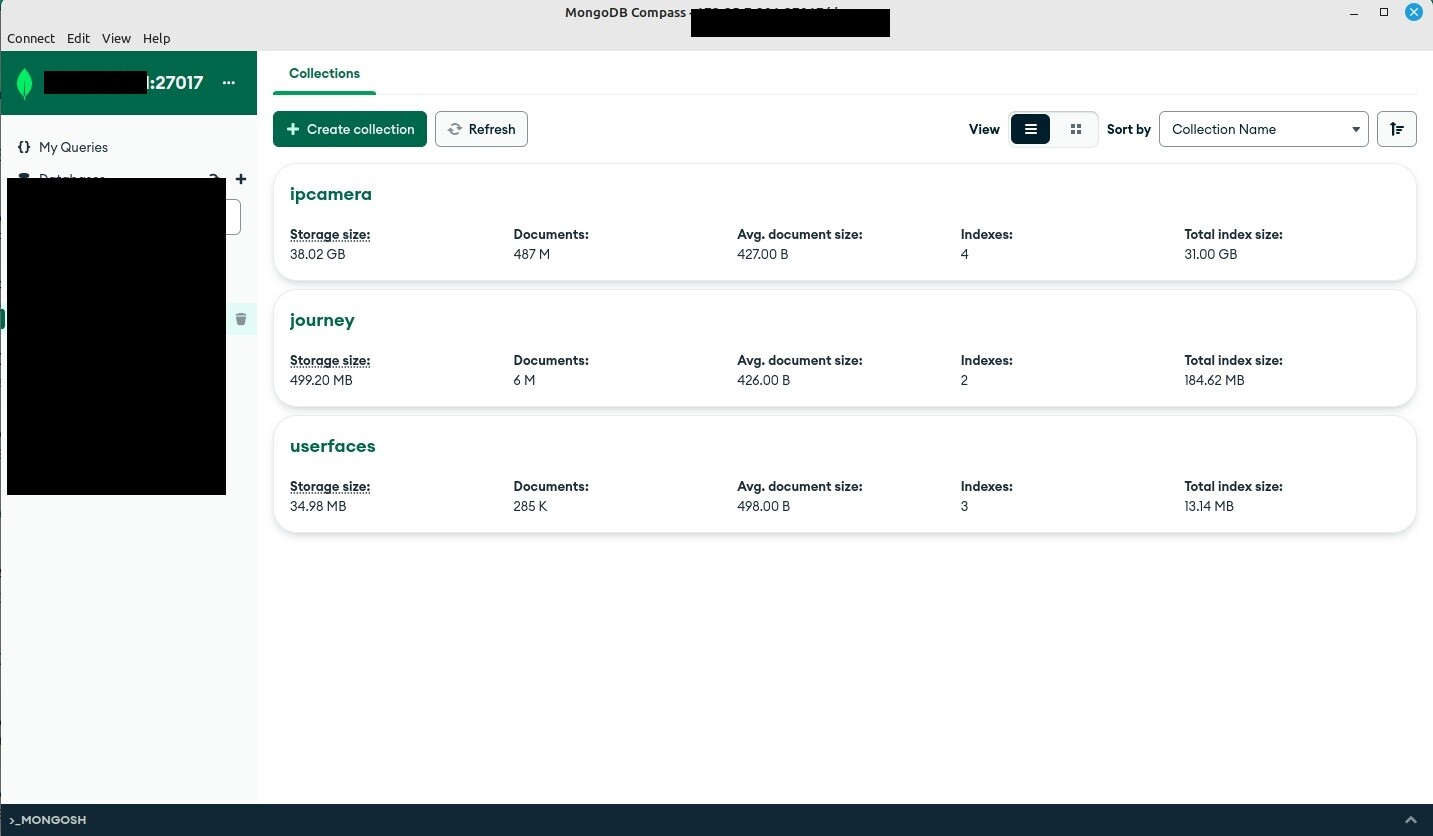Open the journey collection
1433x836 pixels.
coord(322,320)
